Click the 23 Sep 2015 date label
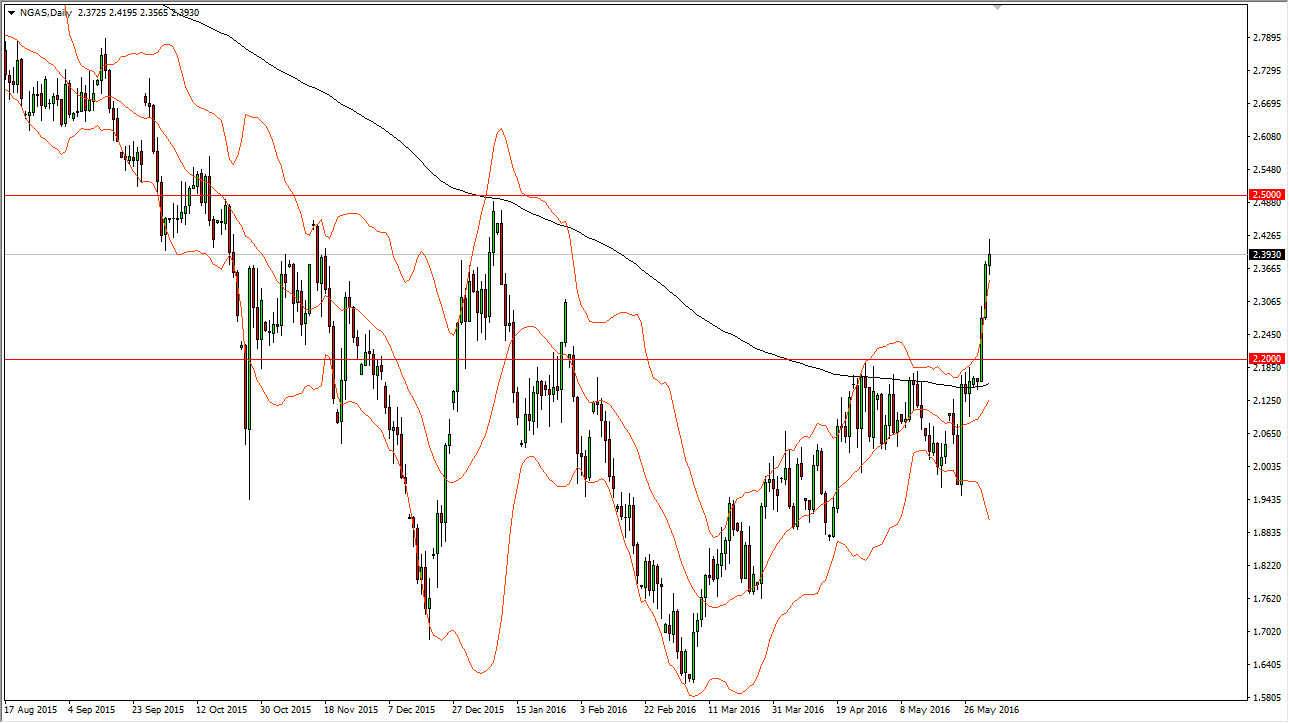The width and height of the screenshot is (1289, 723). [156, 711]
